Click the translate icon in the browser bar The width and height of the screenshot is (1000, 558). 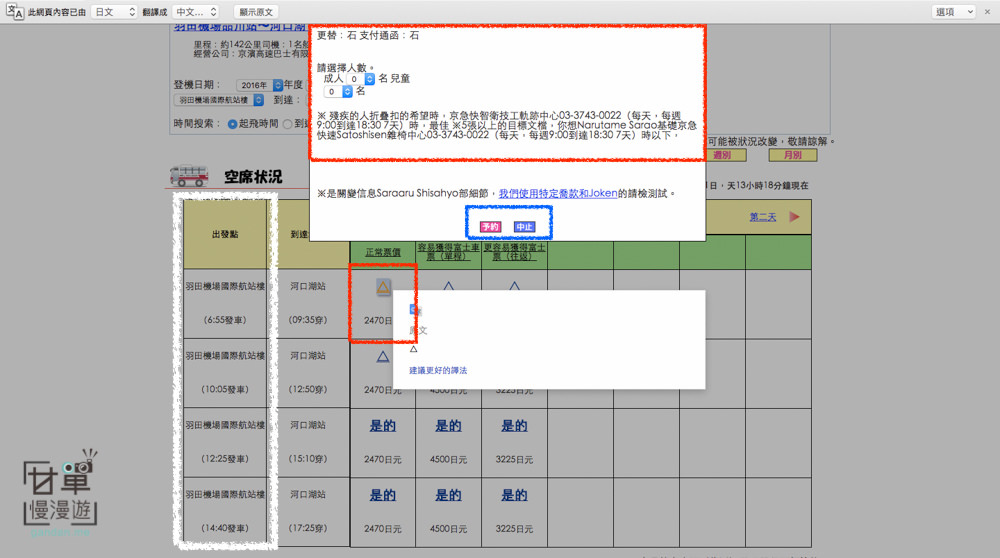point(14,11)
